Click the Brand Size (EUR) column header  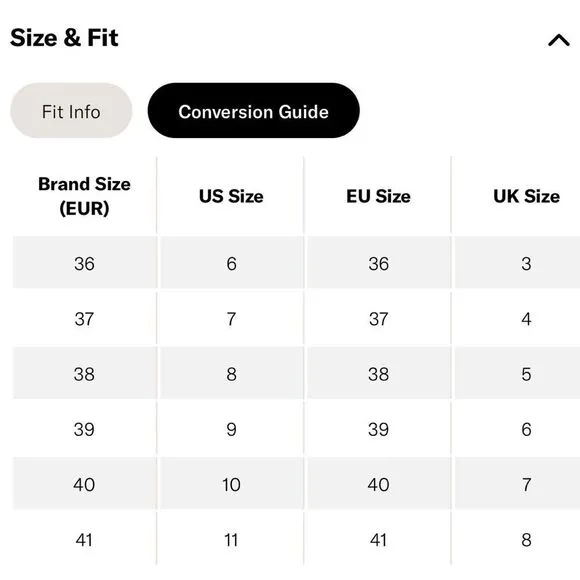coord(84,196)
